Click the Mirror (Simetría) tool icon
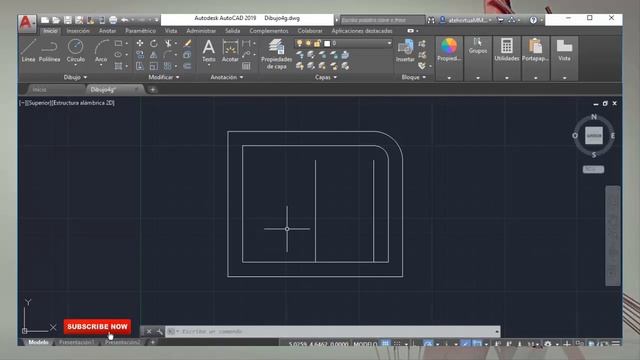The height and width of the screenshot is (360, 640). pos(153,55)
